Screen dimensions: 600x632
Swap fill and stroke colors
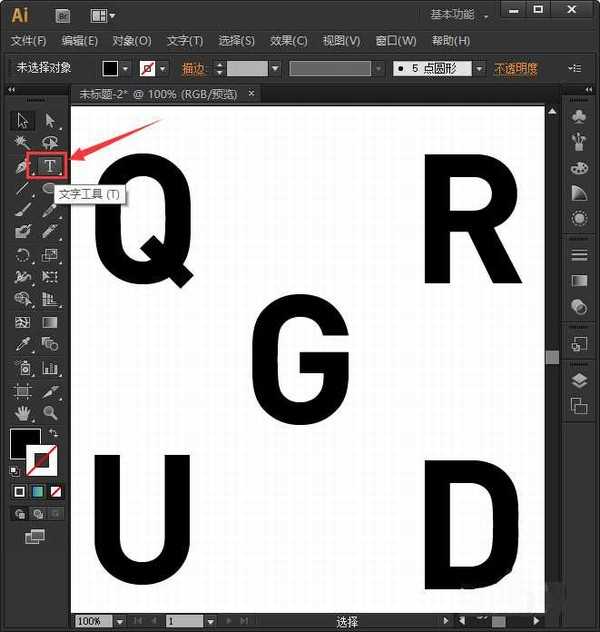point(53,434)
